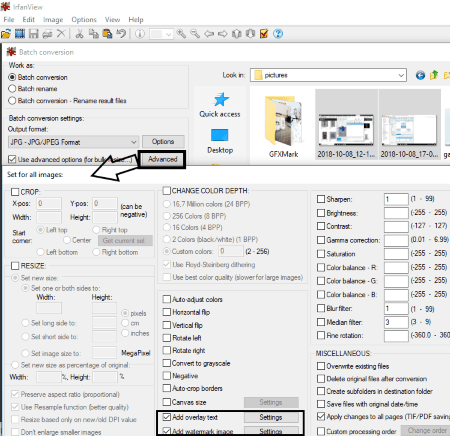Click the Delete X toolbar icon

point(61,34)
